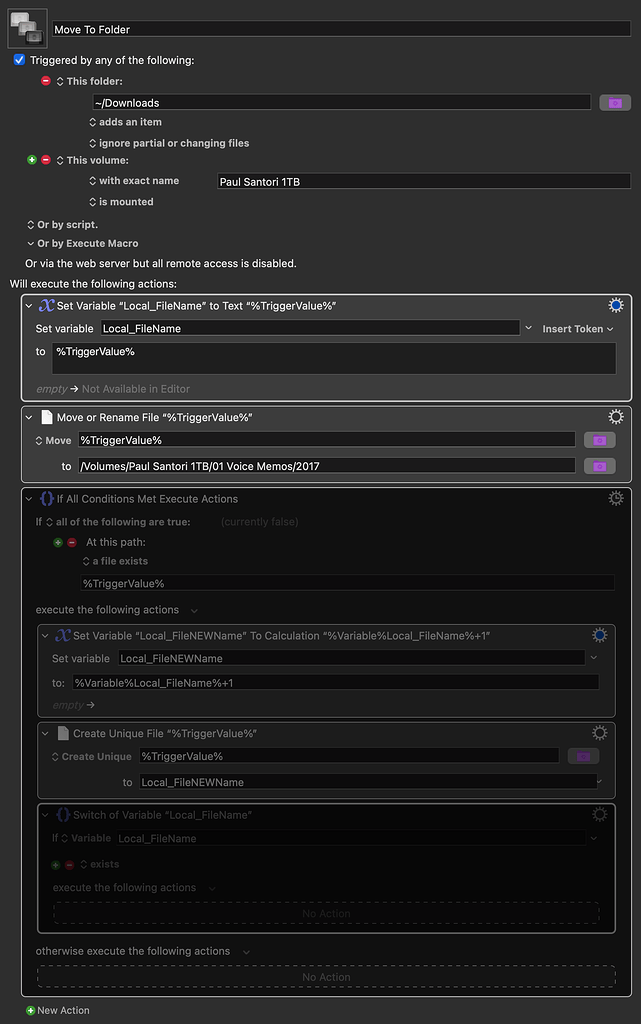The height and width of the screenshot is (1024, 641).
Task: Change the This folder trigger type
Action: point(89,81)
